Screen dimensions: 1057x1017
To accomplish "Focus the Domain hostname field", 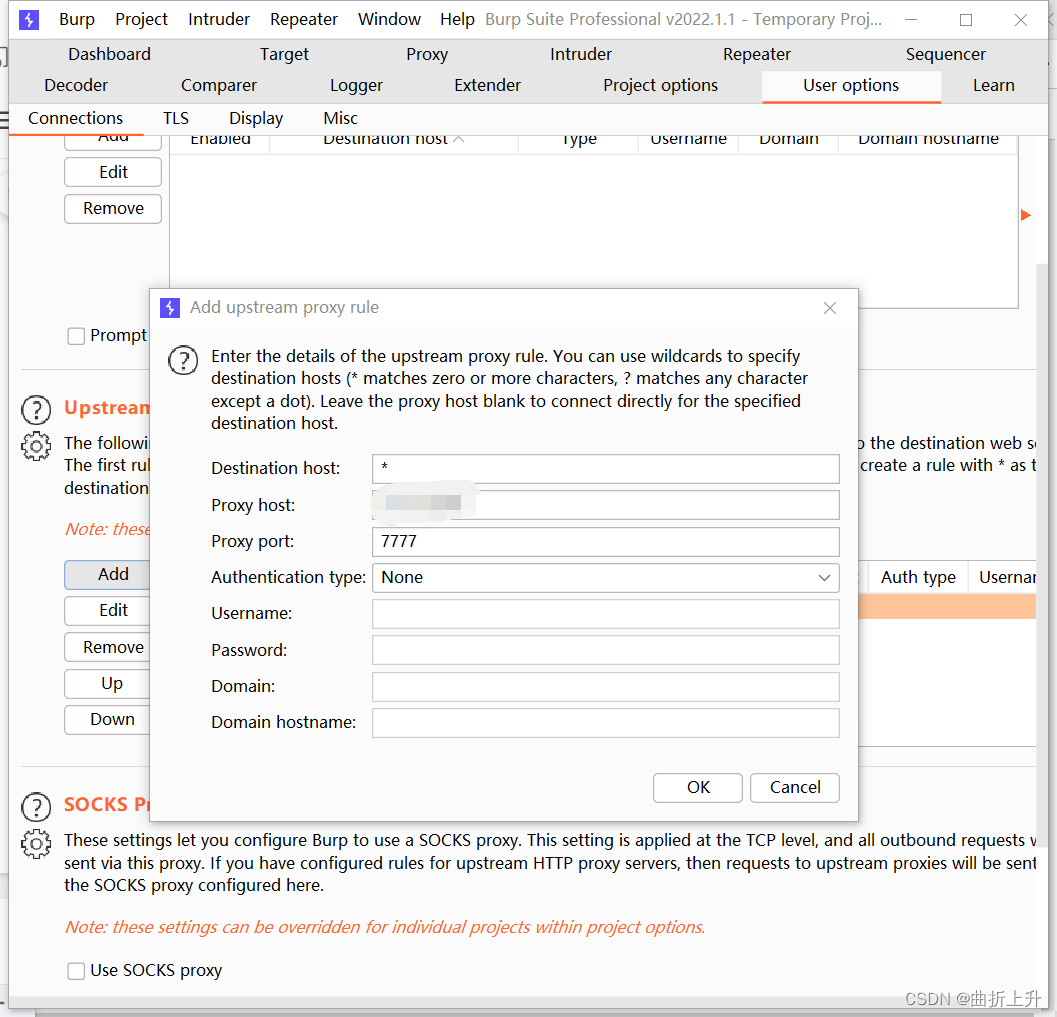I will (x=605, y=723).
